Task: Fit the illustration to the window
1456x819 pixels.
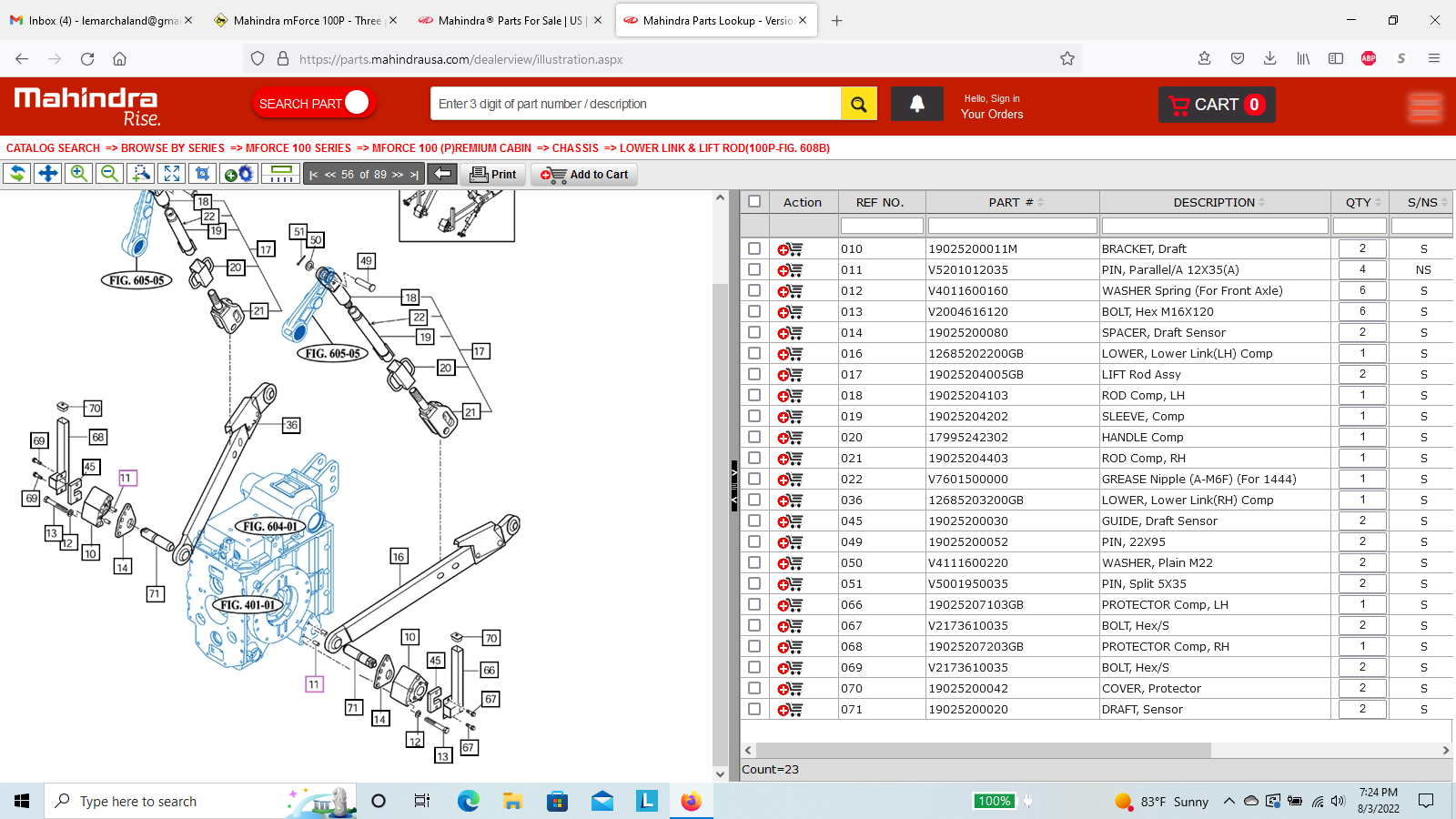Action: click(x=172, y=174)
